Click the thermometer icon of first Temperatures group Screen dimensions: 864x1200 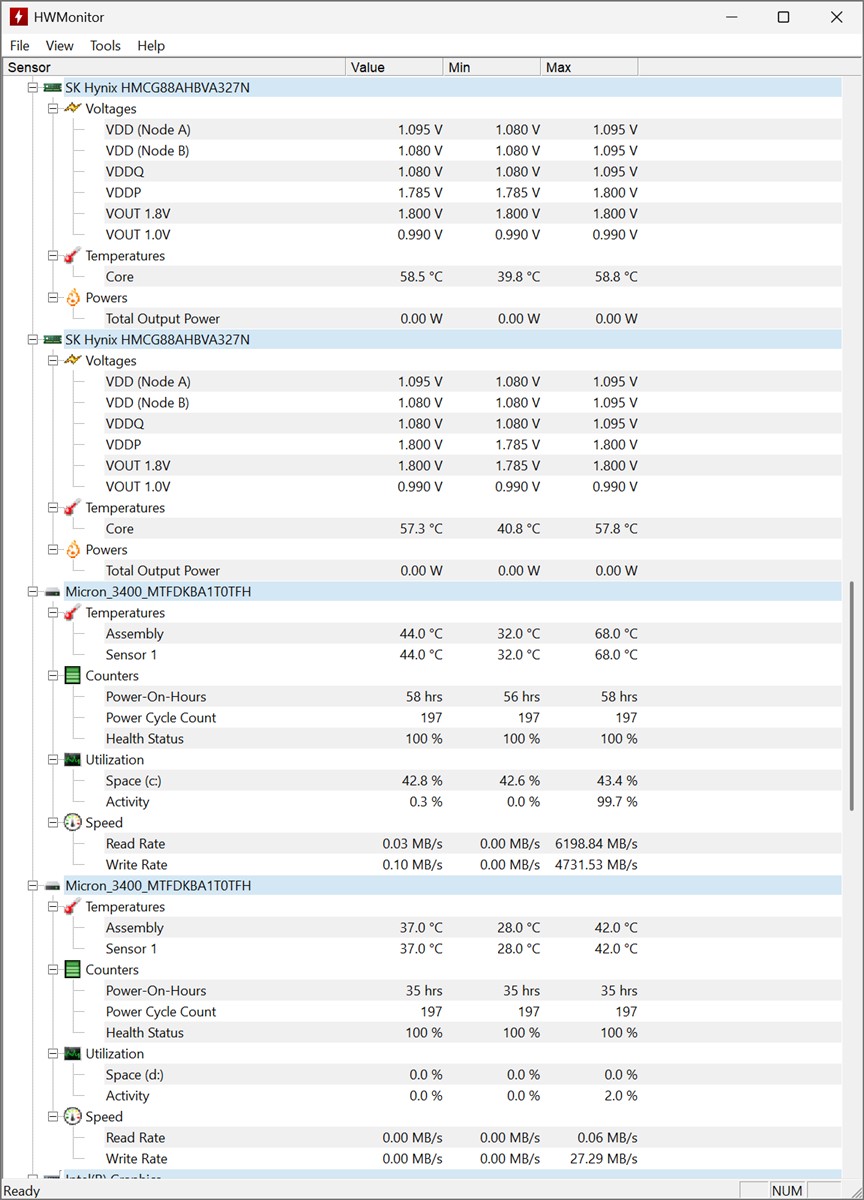(73, 256)
